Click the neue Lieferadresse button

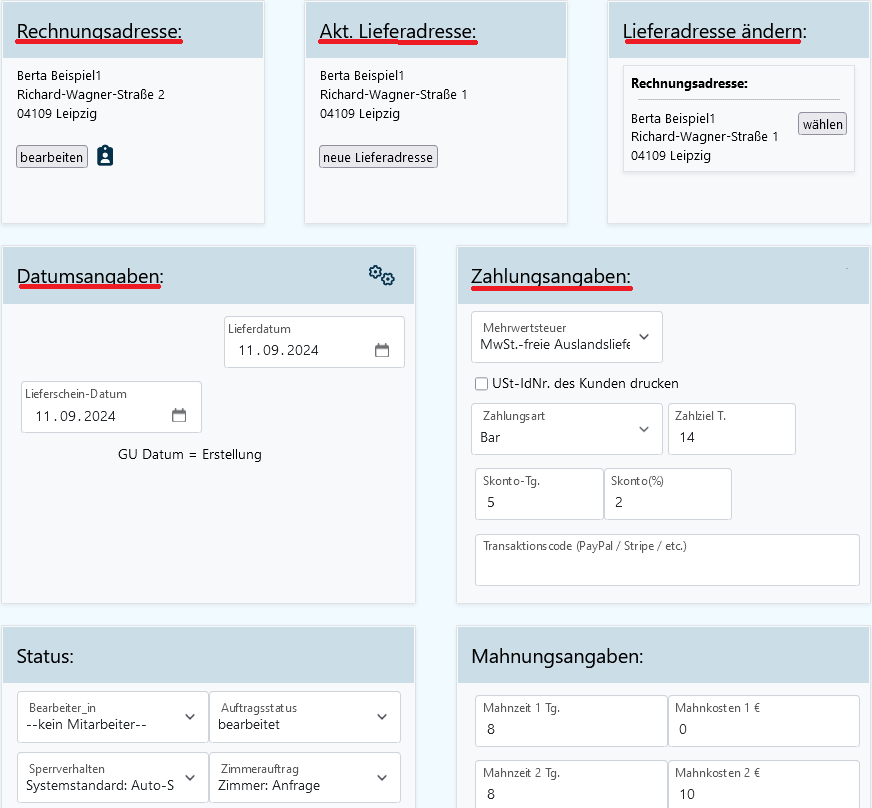[378, 158]
